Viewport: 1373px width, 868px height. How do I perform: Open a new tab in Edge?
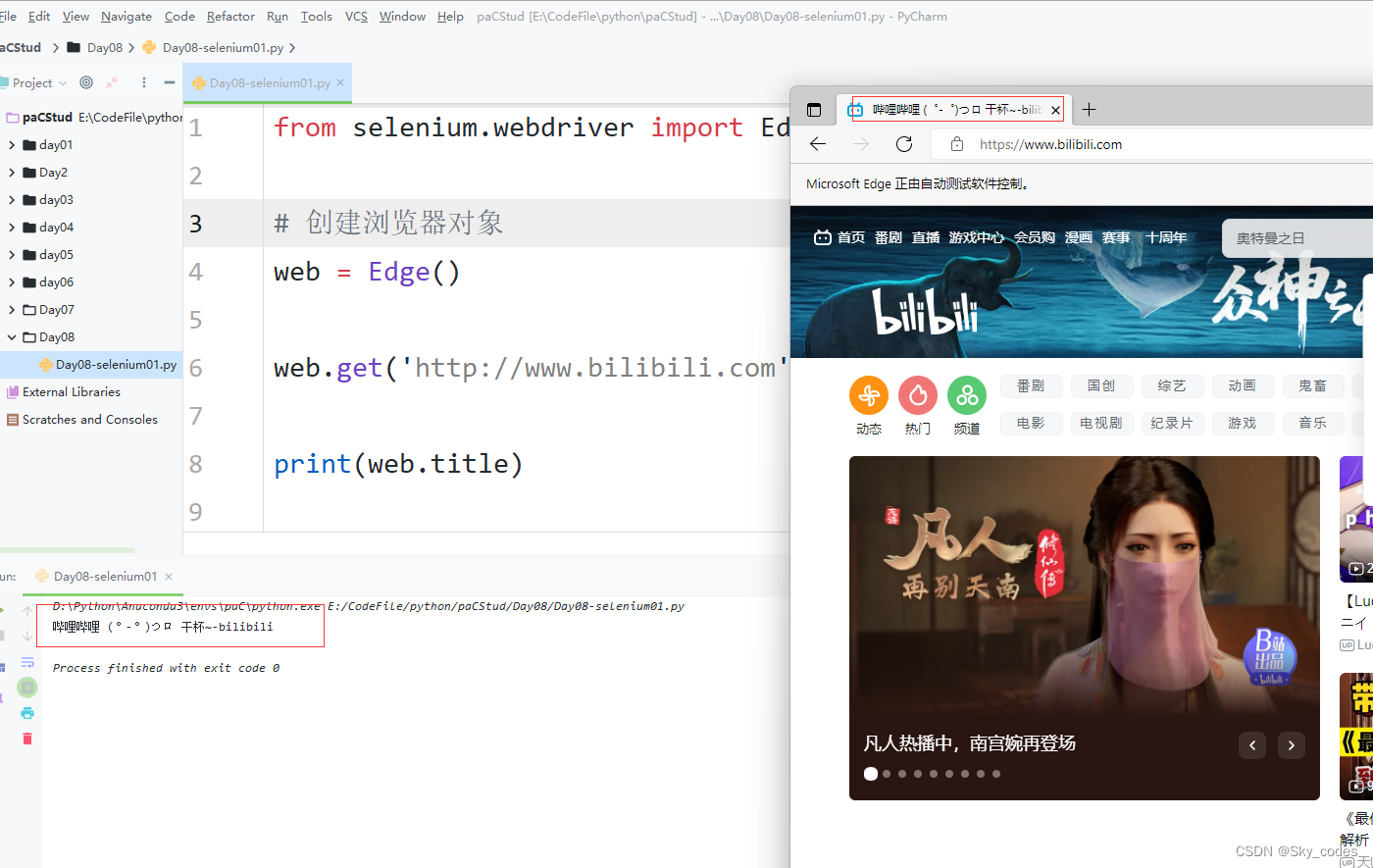coord(1089,109)
